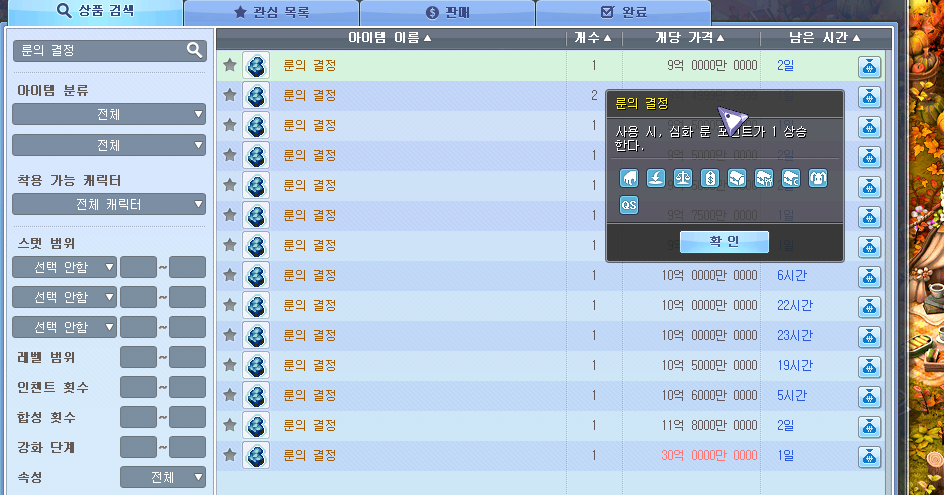The width and height of the screenshot is (944, 495).
Task: Click the QS quickslot icon
Action: tap(629, 205)
